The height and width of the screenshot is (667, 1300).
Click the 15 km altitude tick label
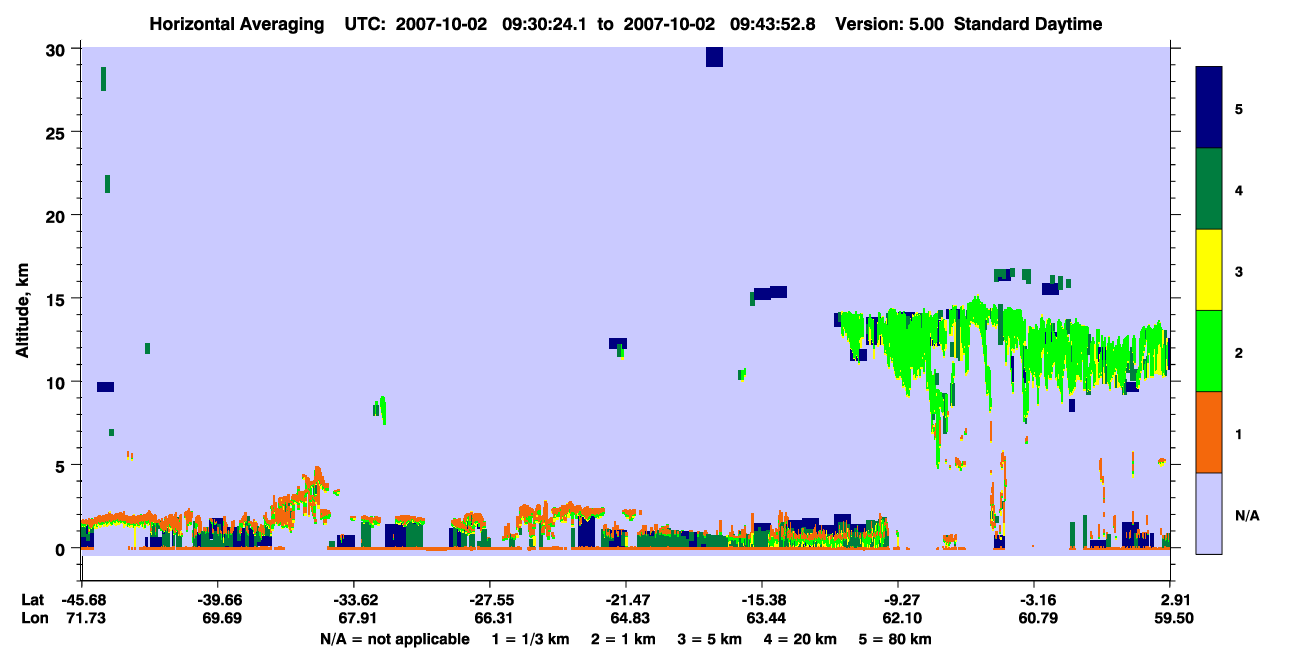pos(57,299)
